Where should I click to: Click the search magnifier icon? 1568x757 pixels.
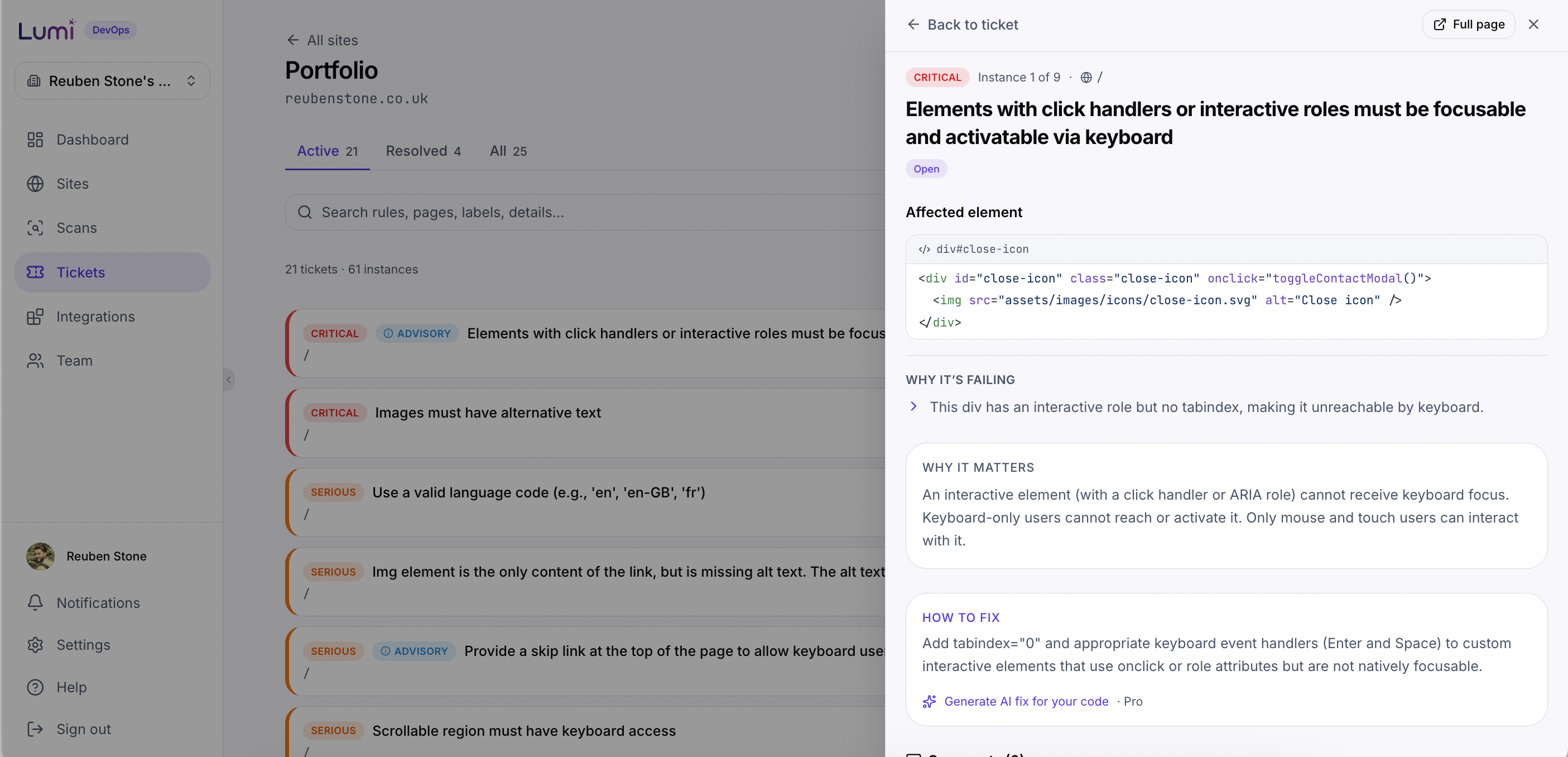click(x=305, y=212)
